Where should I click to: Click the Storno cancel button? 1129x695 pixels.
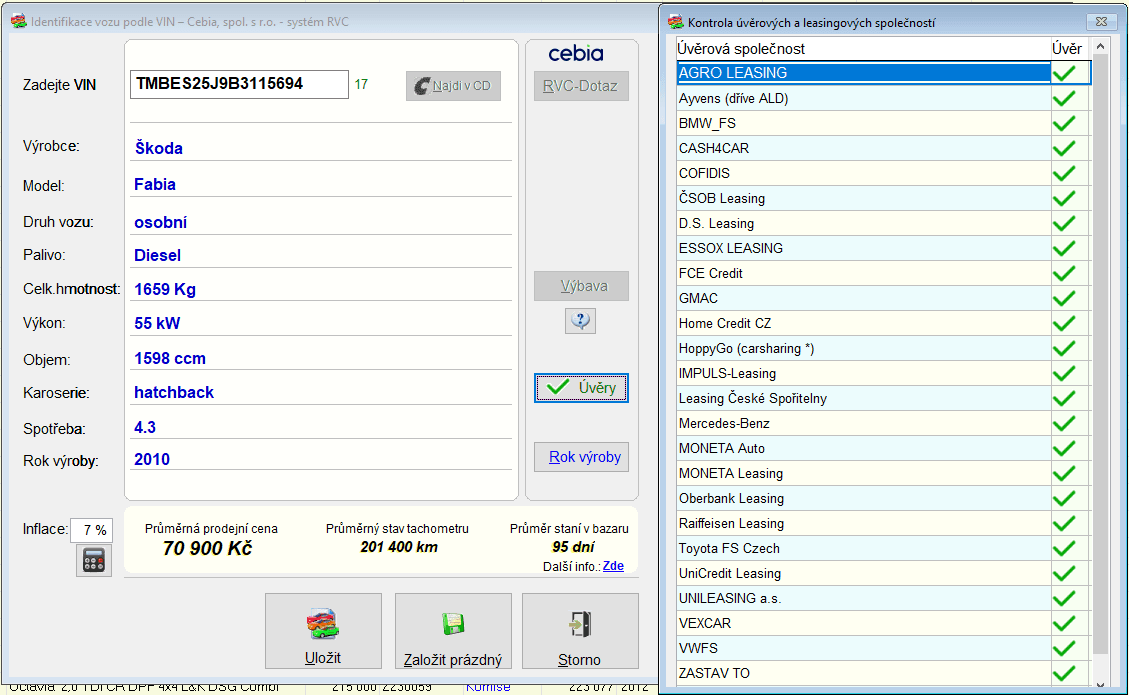tap(580, 631)
